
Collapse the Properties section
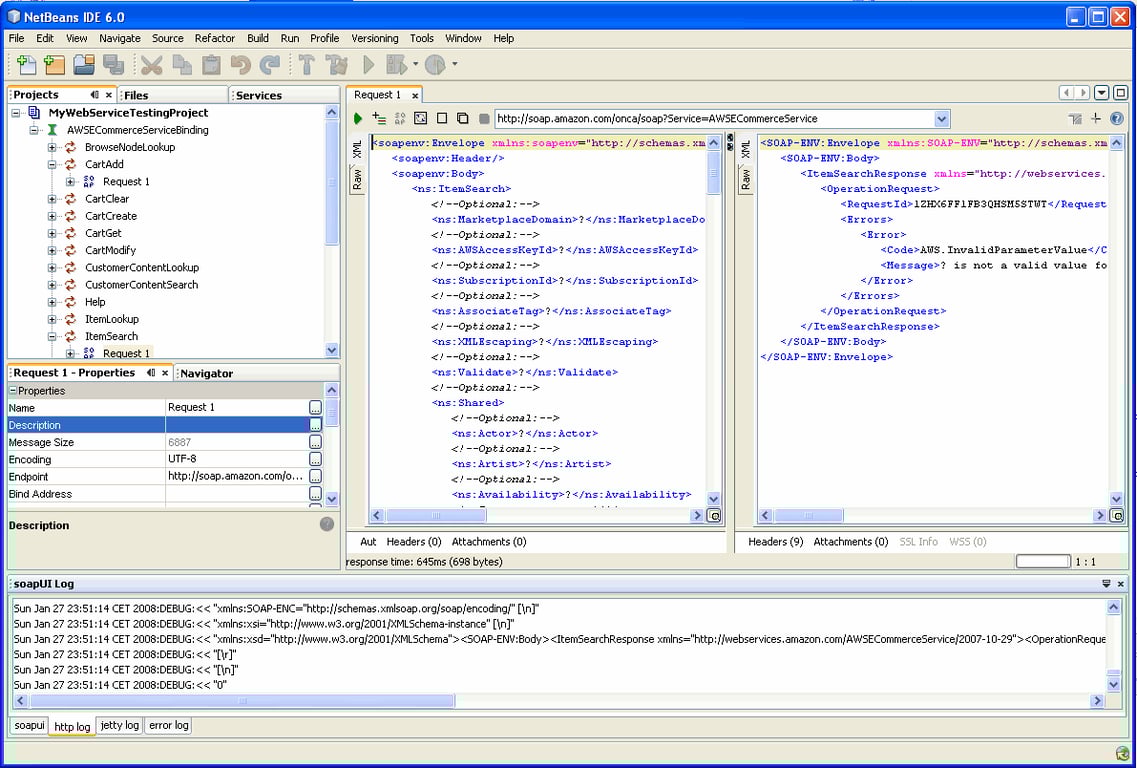tap(14, 391)
